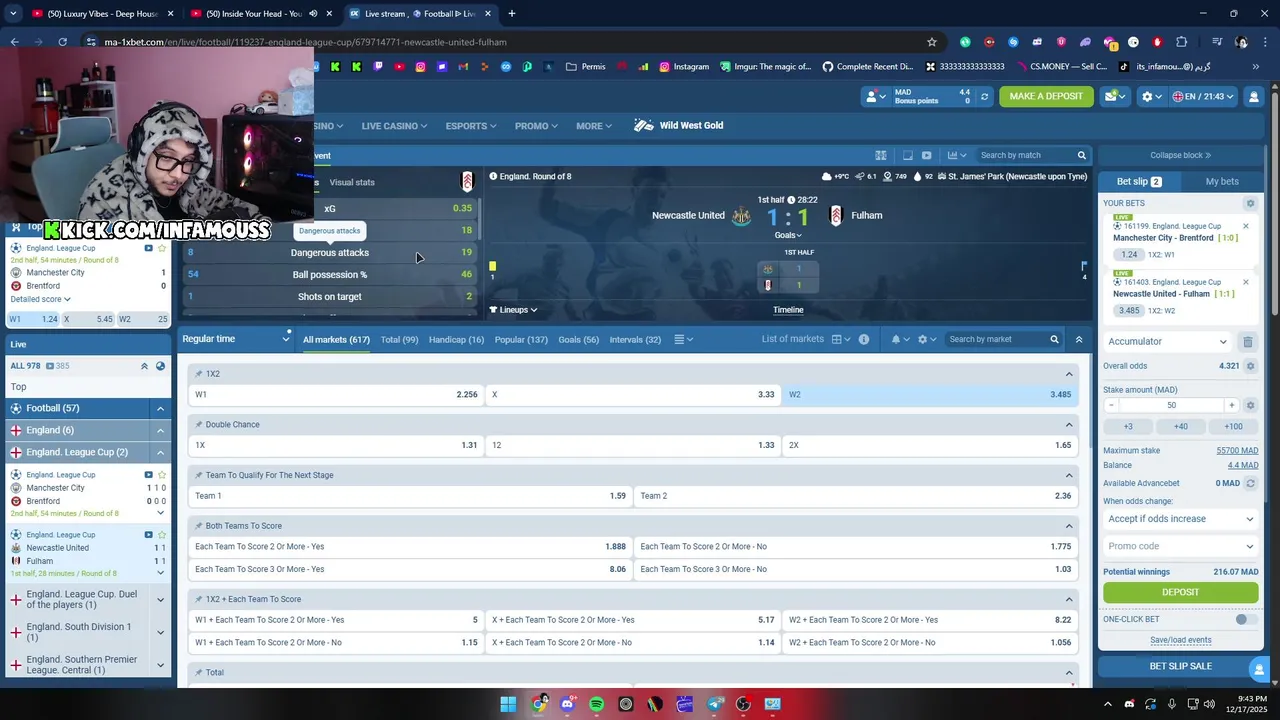Expand the Promo code field
This screenshot has height=720, width=1280.
point(1180,546)
